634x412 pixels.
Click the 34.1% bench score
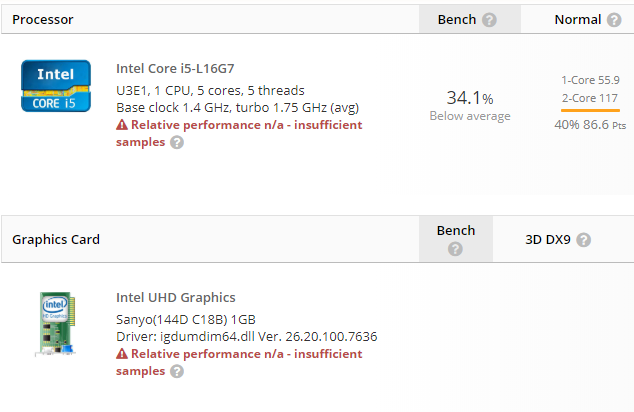click(x=469, y=98)
